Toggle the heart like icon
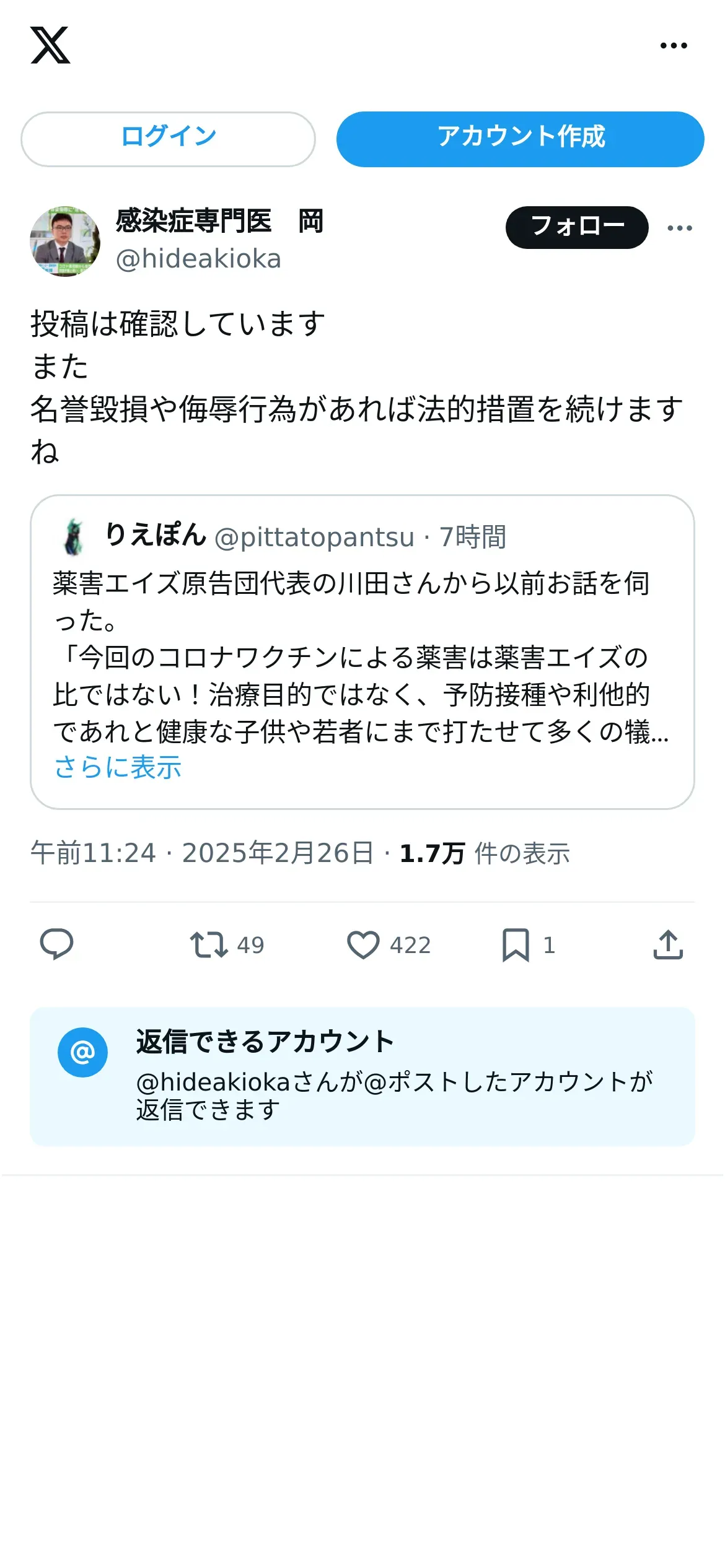 363,945
